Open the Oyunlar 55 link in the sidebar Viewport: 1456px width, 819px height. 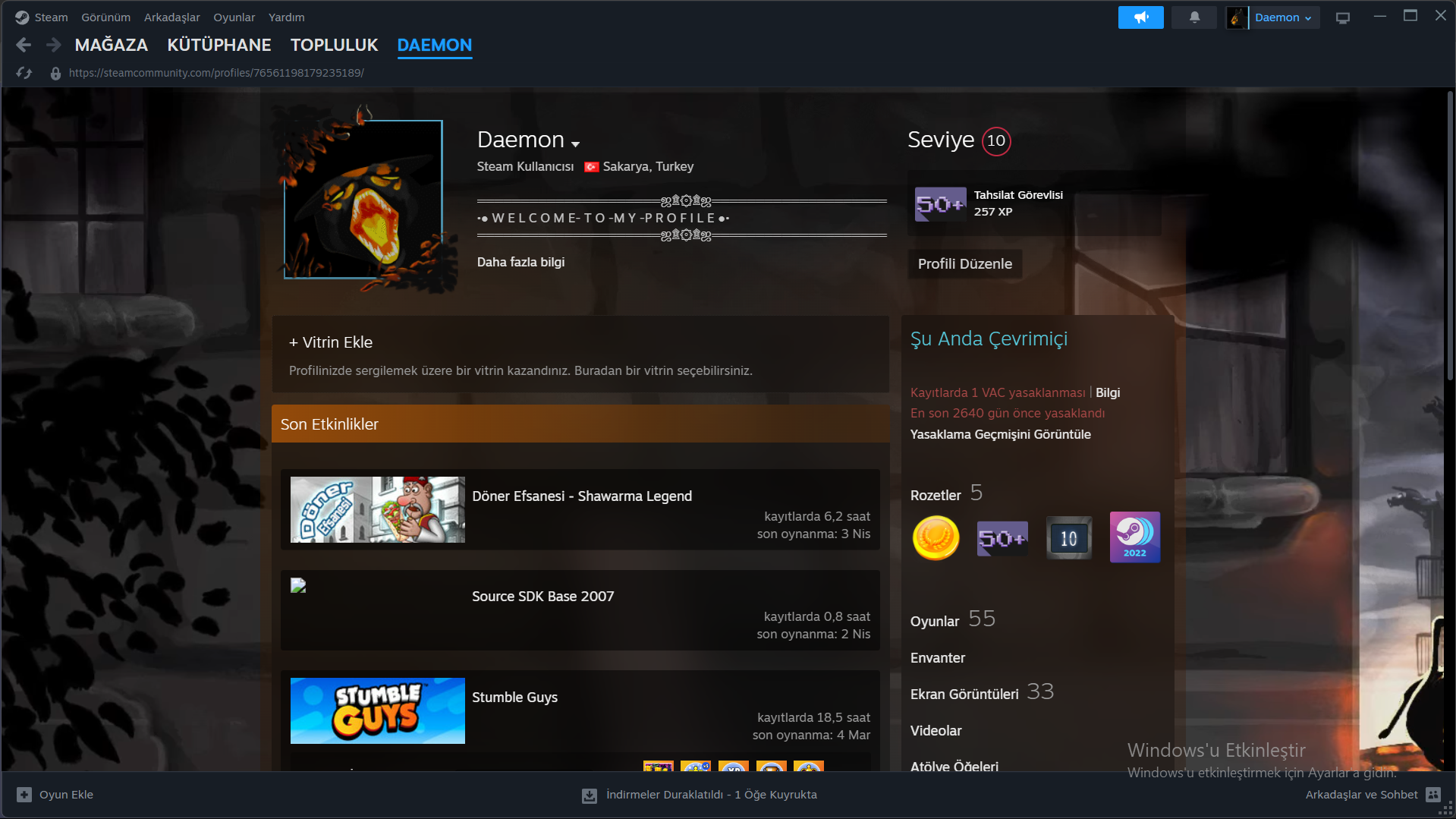[953, 620]
